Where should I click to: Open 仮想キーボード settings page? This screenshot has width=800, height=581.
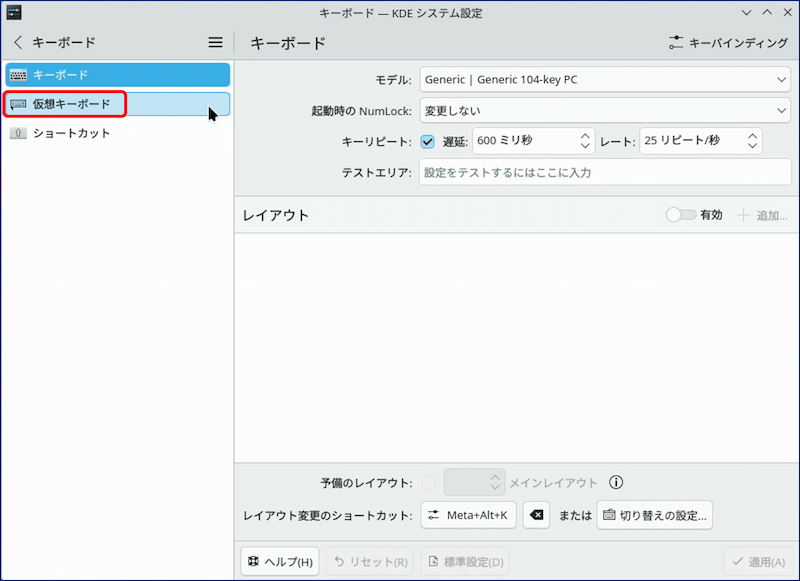click(118, 104)
